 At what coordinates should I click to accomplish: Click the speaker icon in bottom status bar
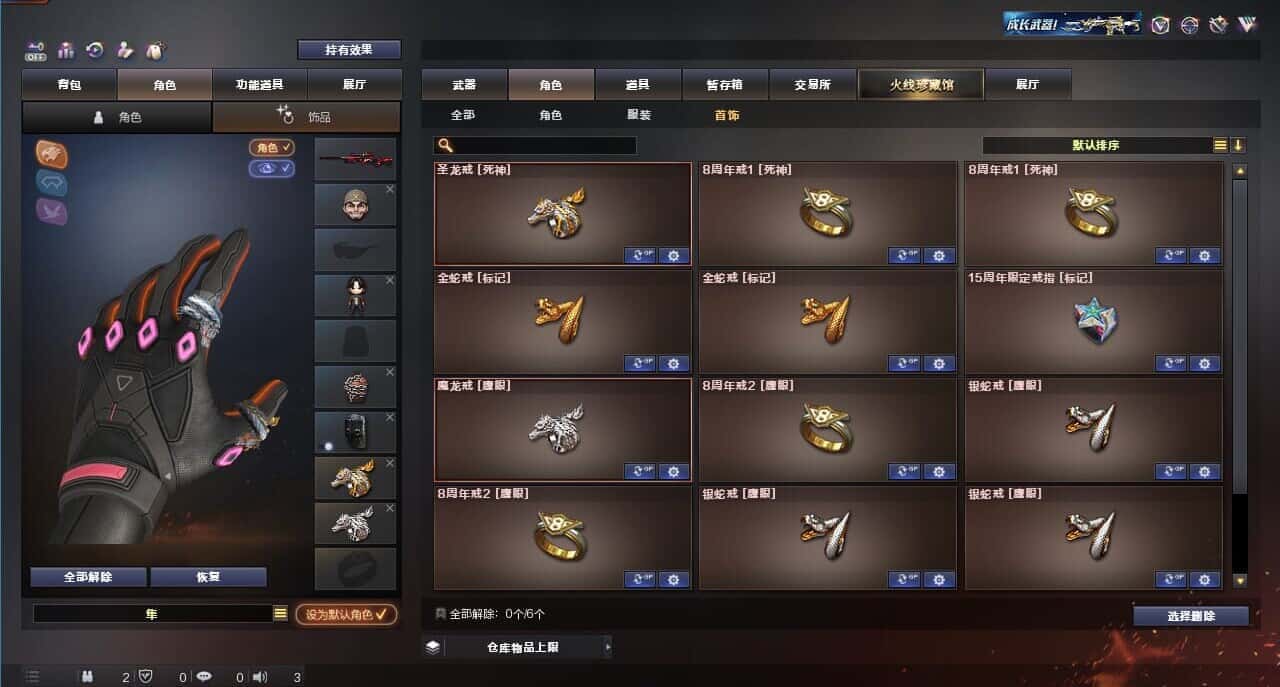point(260,677)
